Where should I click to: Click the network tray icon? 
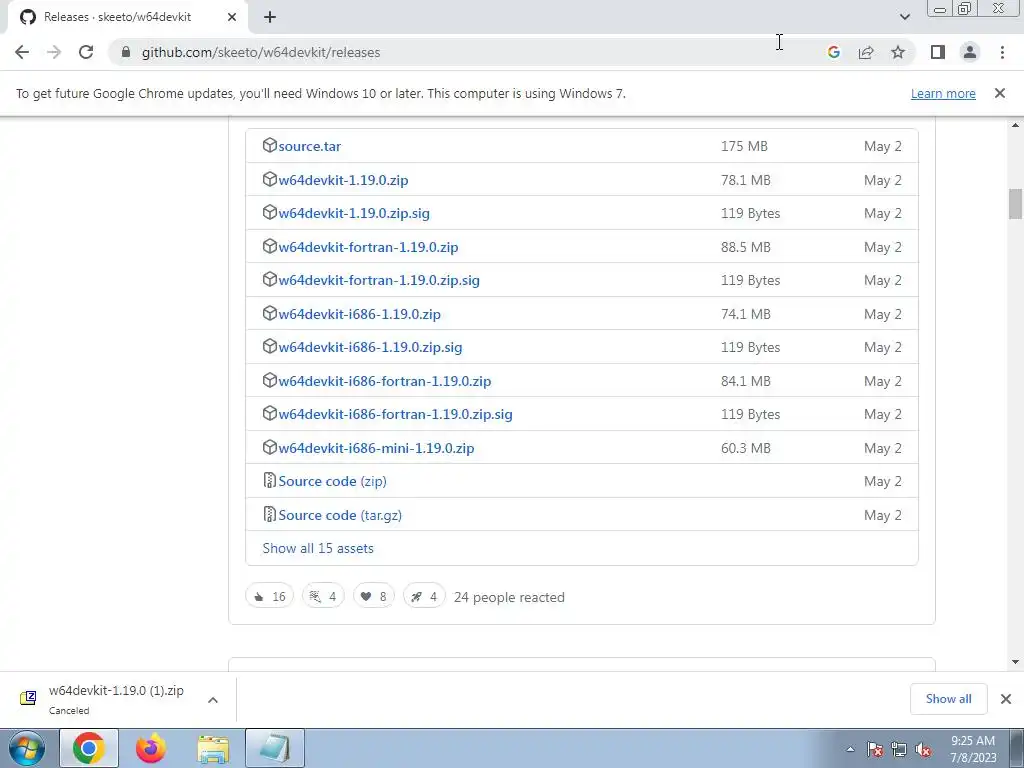tap(899, 750)
